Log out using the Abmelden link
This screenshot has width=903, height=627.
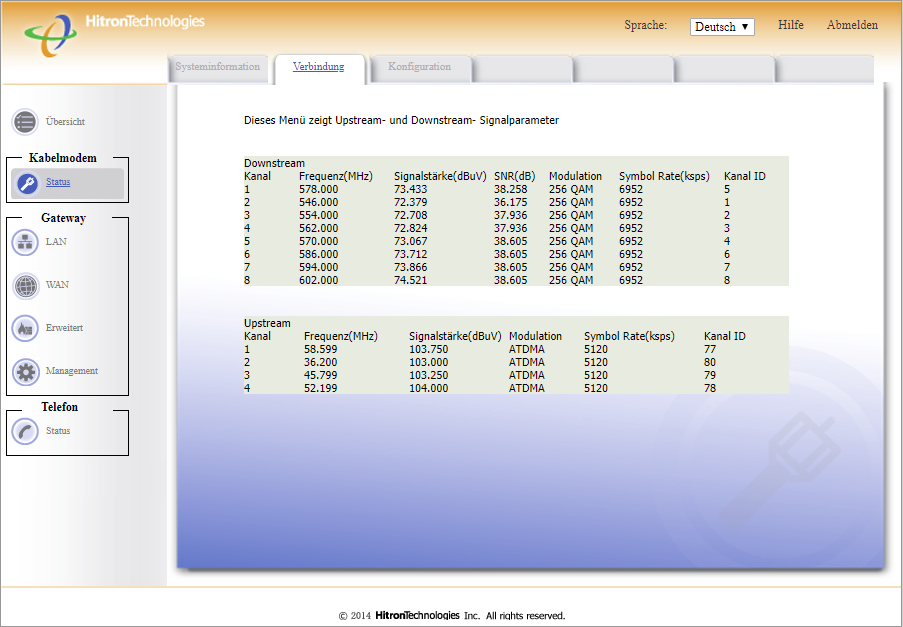click(852, 25)
